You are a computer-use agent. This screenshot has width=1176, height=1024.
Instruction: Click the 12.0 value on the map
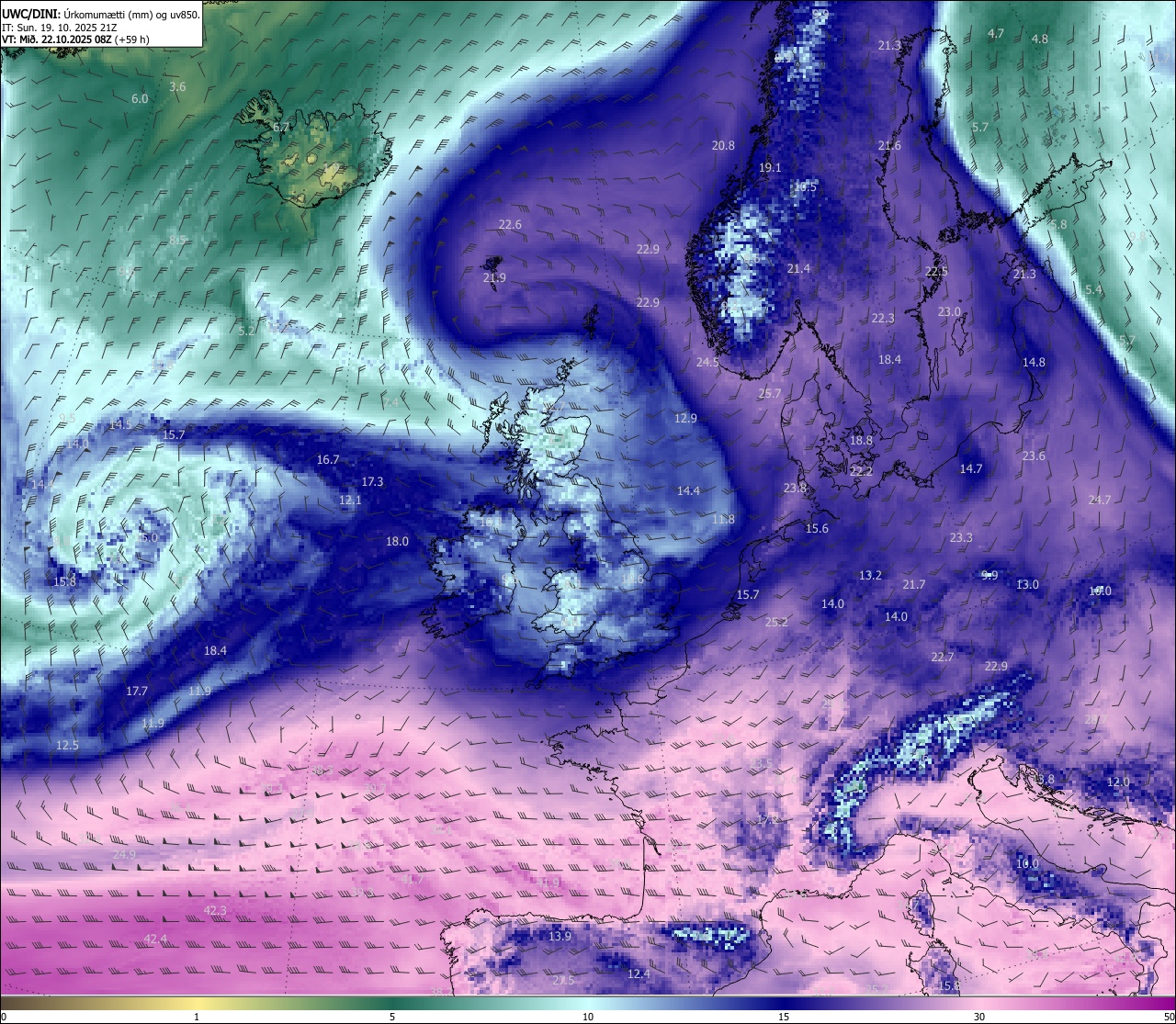1118,782
